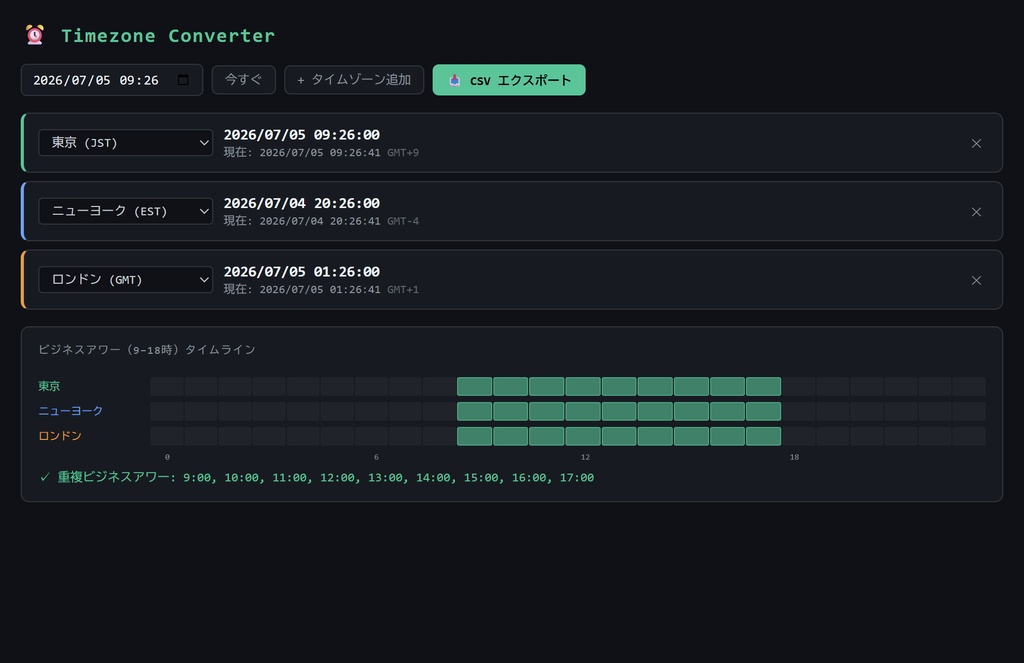The width and height of the screenshot is (1024, 663).
Task: Click the 今すぐ button
Action: 244,80
